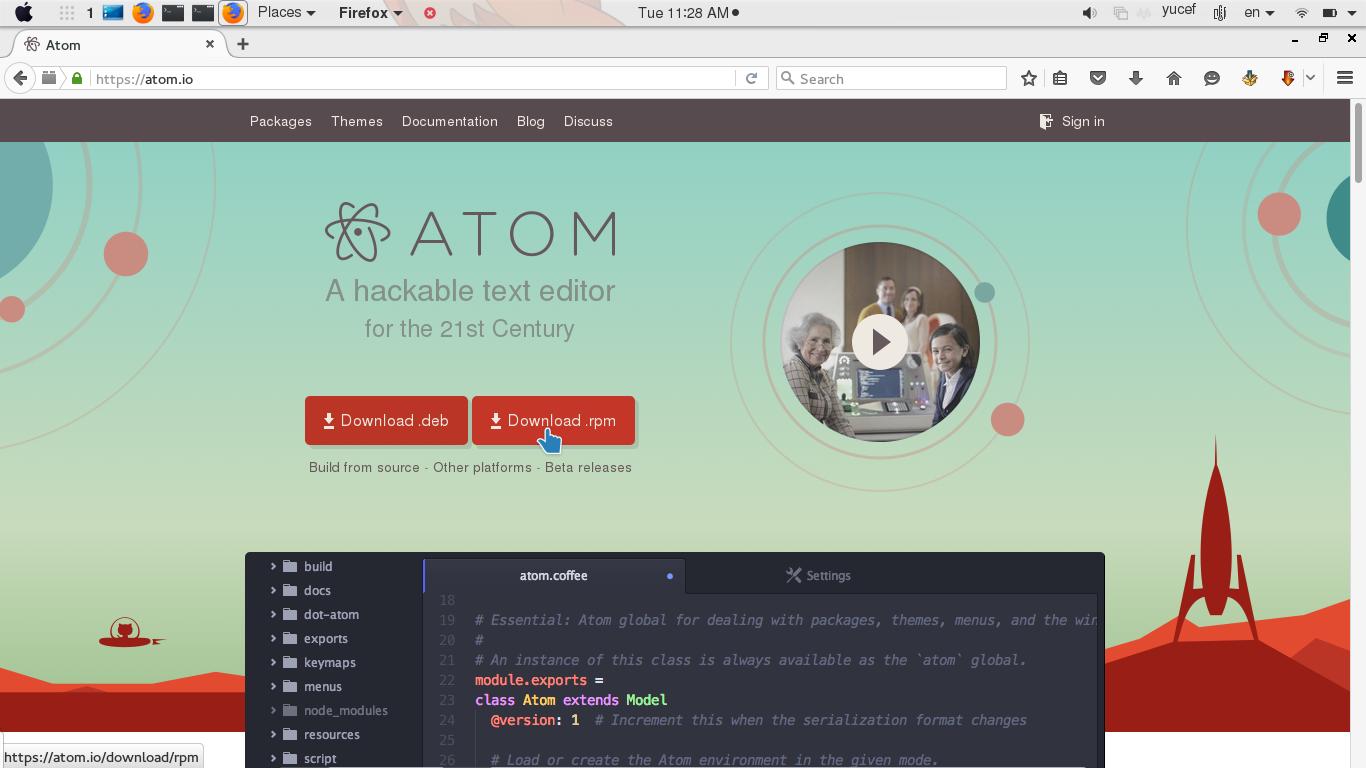Click the Atom logo above the headline

[x=359, y=231]
